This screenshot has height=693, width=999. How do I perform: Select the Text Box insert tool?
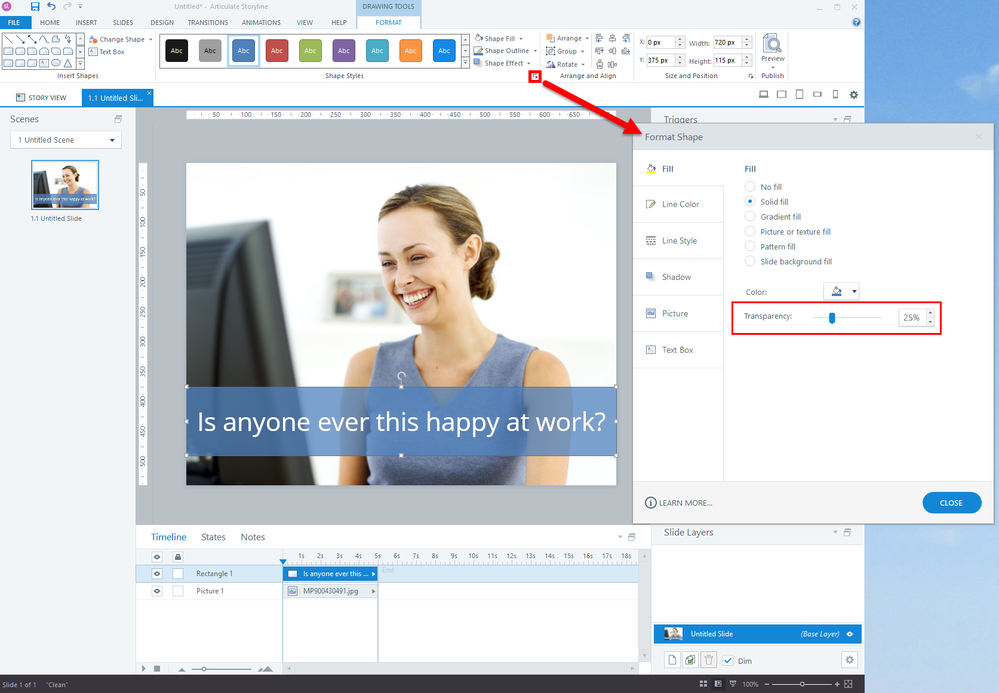click(106, 52)
